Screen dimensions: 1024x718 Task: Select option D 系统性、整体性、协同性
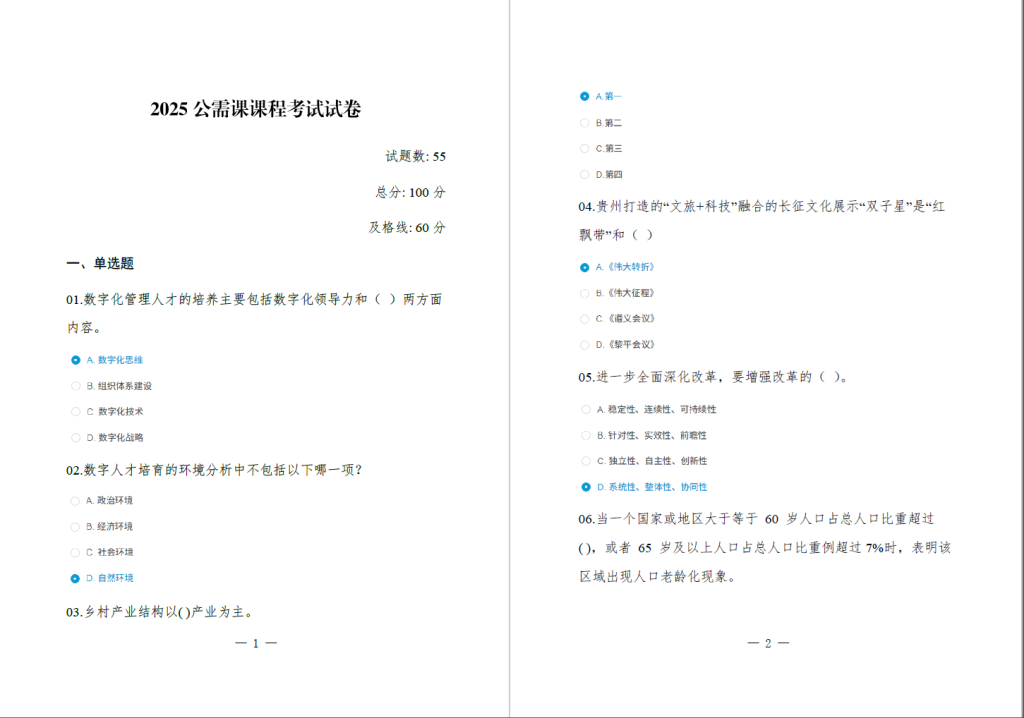[586, 487]
